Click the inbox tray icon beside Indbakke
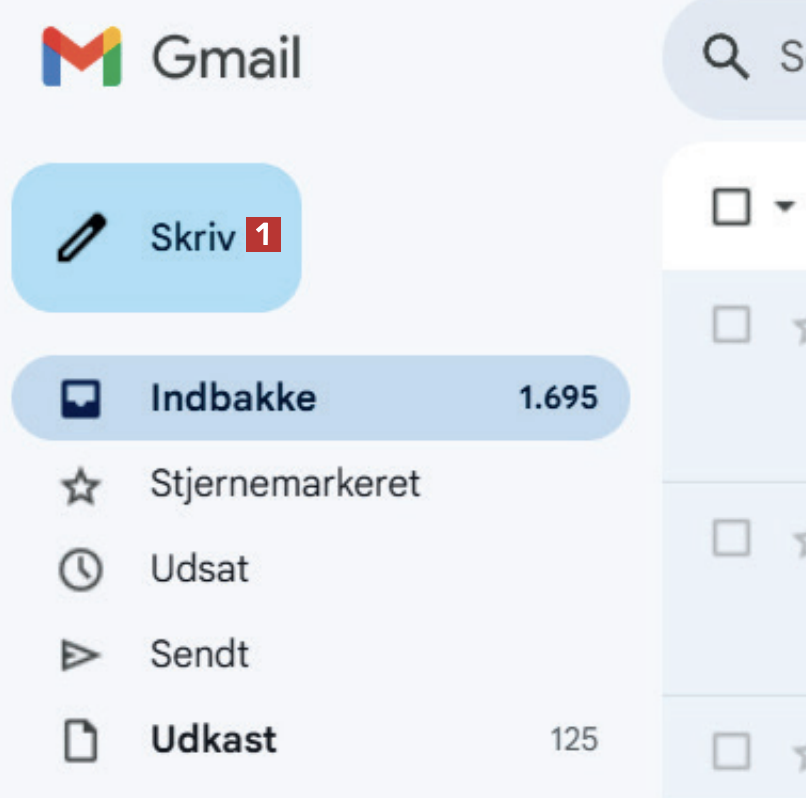This screenshot has height=798, width=806. (81, 398)
